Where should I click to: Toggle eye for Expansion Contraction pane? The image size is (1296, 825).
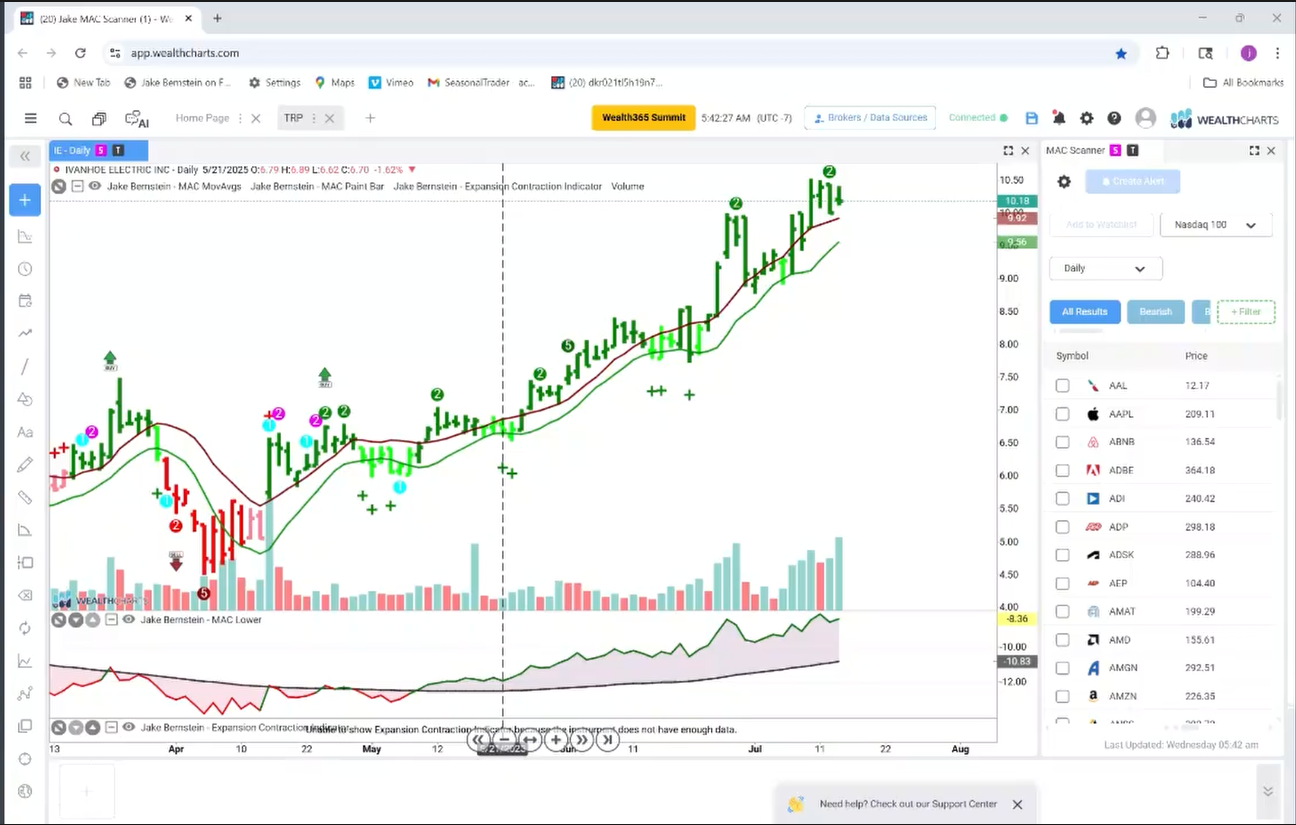click(x=129, y=728)
